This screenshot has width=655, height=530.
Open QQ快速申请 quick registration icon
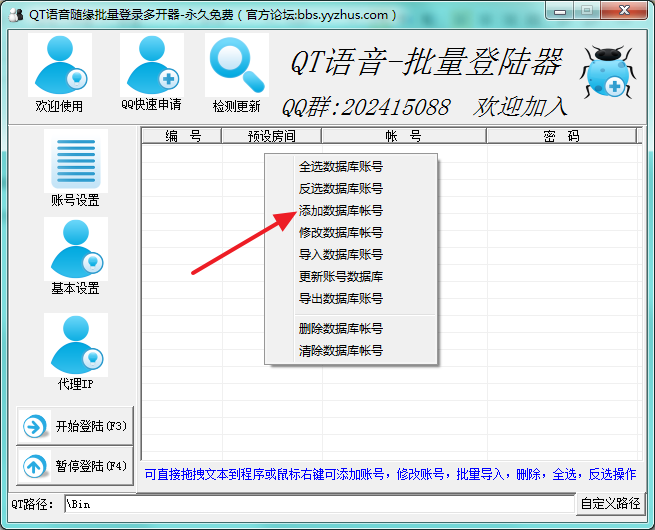point(151,66)
